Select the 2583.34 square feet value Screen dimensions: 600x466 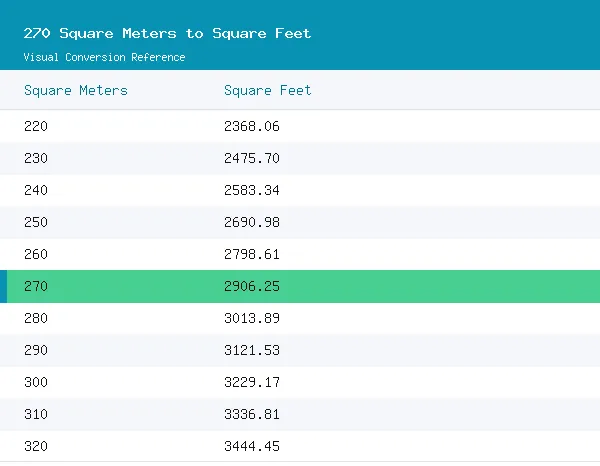tap(252, 190)
